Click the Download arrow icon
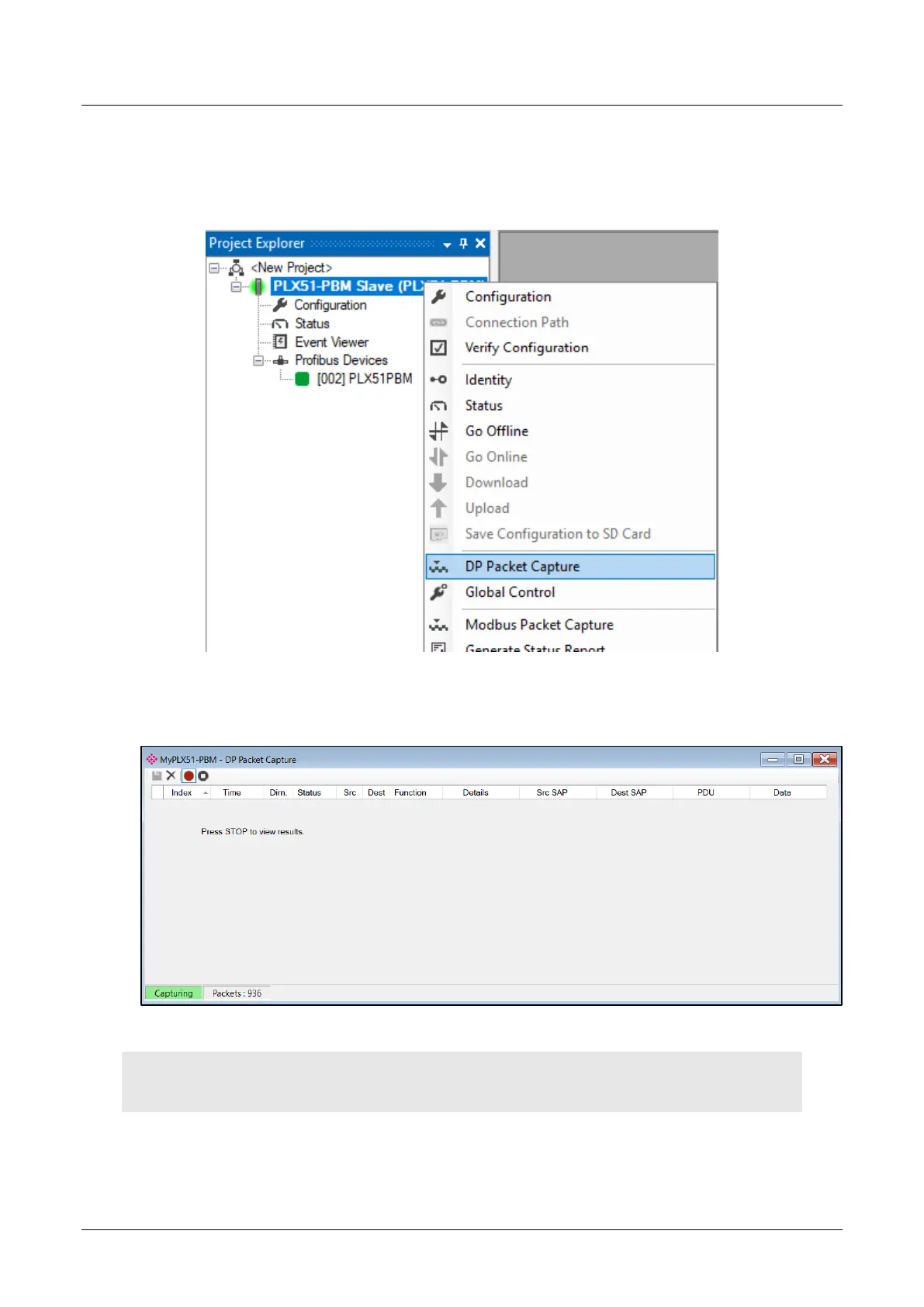This screenshot has height=1307, width=924. point(438,483)
